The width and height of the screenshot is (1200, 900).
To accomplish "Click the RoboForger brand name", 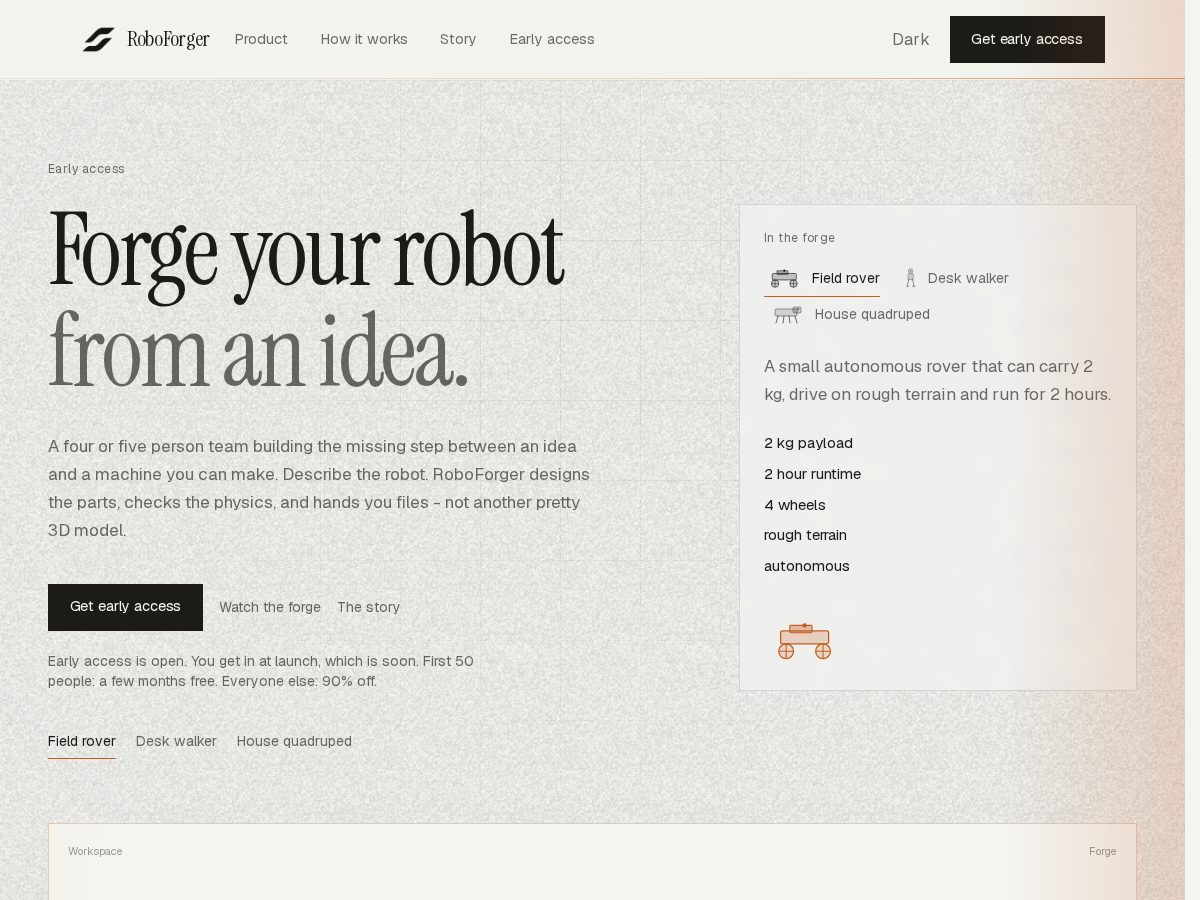I will pos(168,39).
